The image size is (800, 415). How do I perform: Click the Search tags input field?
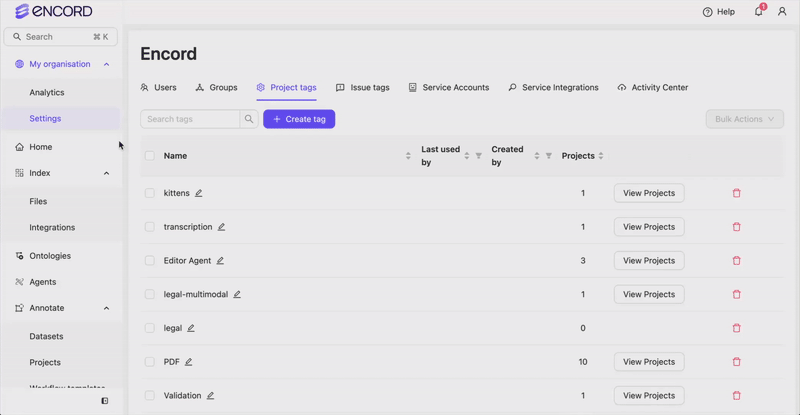point(190,119)
